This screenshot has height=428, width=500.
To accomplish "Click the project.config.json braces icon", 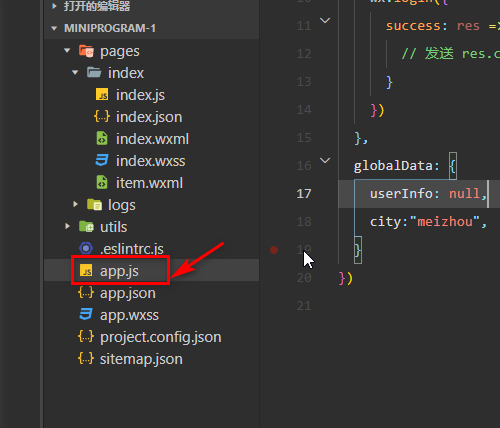I will pyautogui.click(x=86, y=337).
